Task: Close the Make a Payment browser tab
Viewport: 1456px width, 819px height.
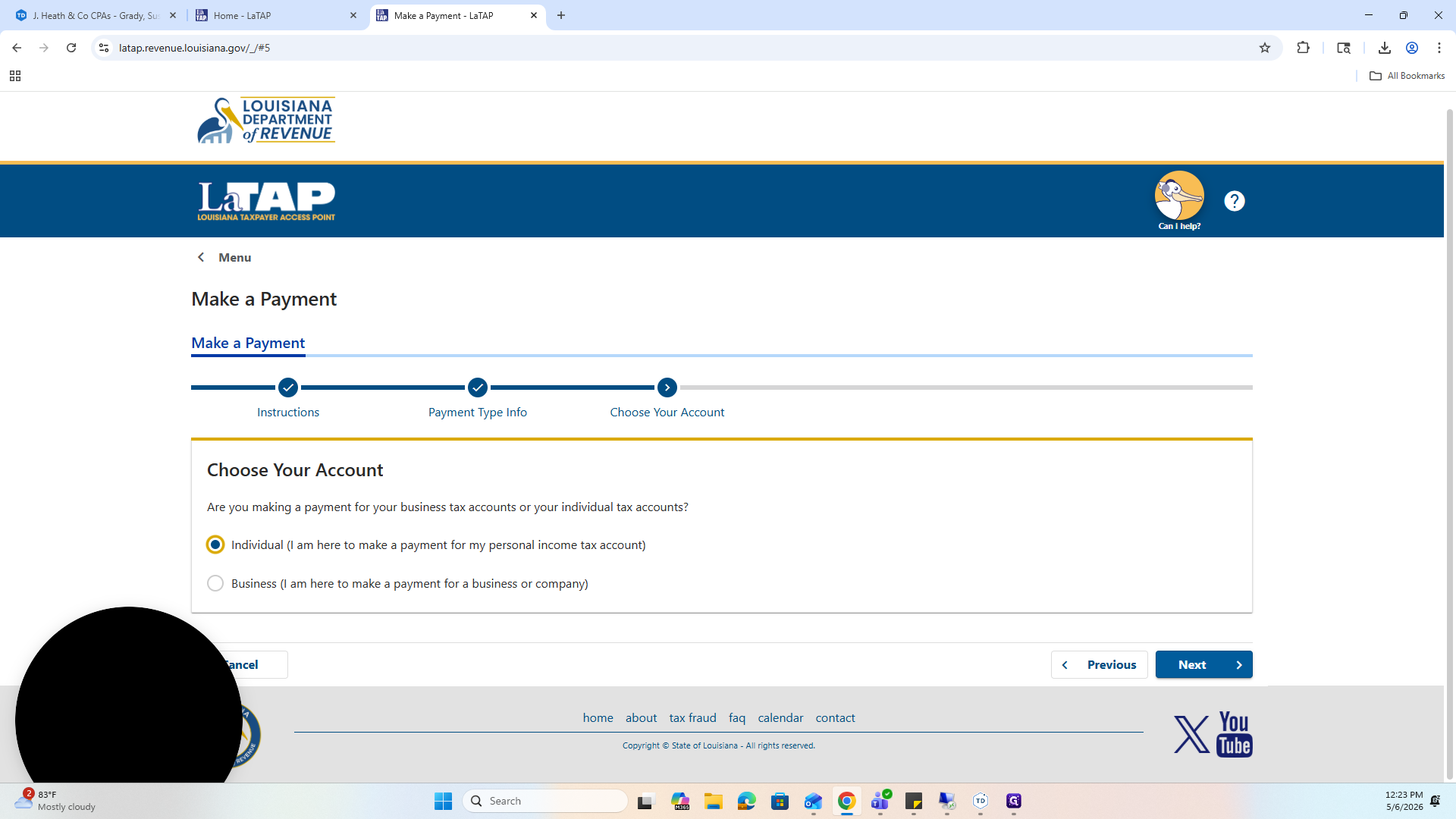Action: pyautogui.click(x=534, y=15)
